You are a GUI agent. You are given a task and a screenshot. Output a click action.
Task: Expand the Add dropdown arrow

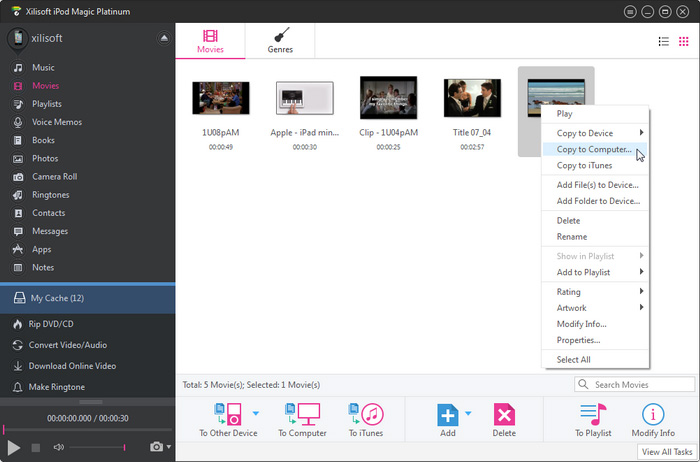pyautogui.click(x=468, y=413)
